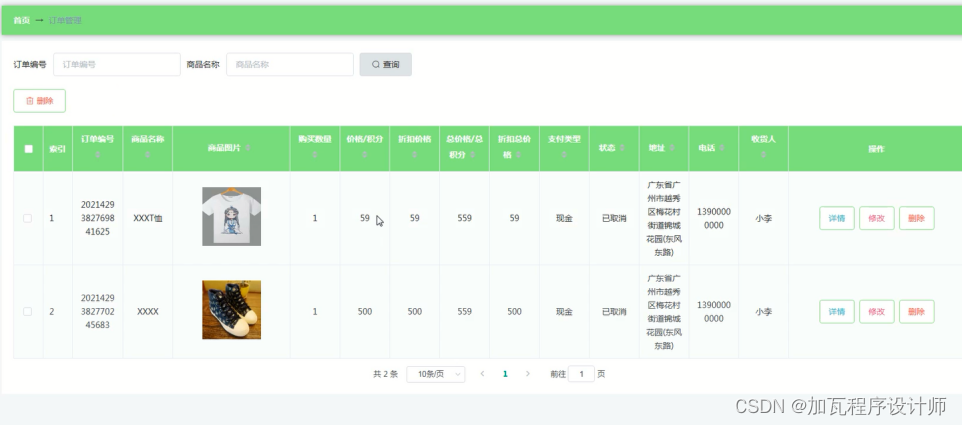
Task: Sort by 地址 column sort icon
Action: pos(672,148)
